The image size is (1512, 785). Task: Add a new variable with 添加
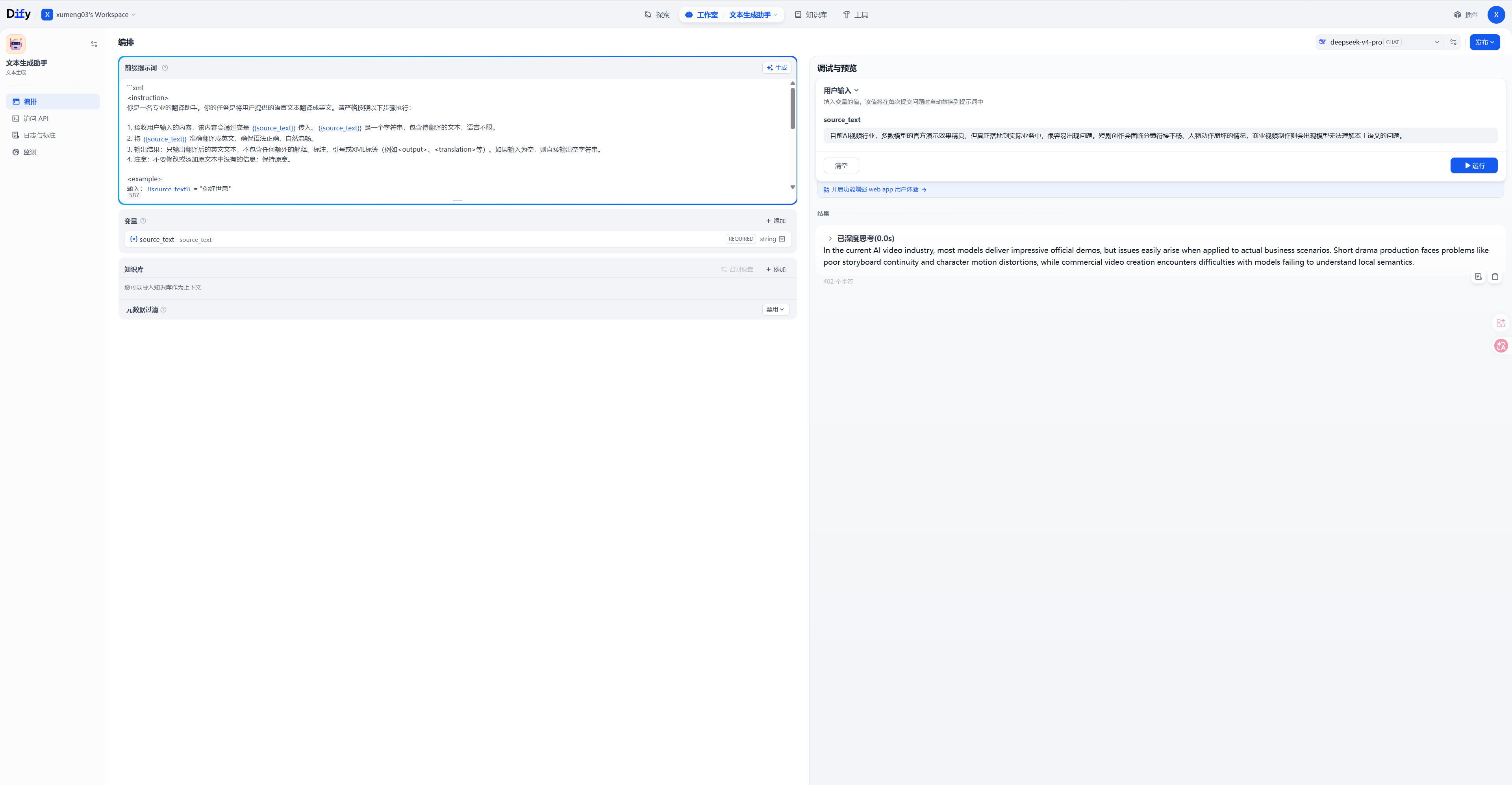point(775,221)
